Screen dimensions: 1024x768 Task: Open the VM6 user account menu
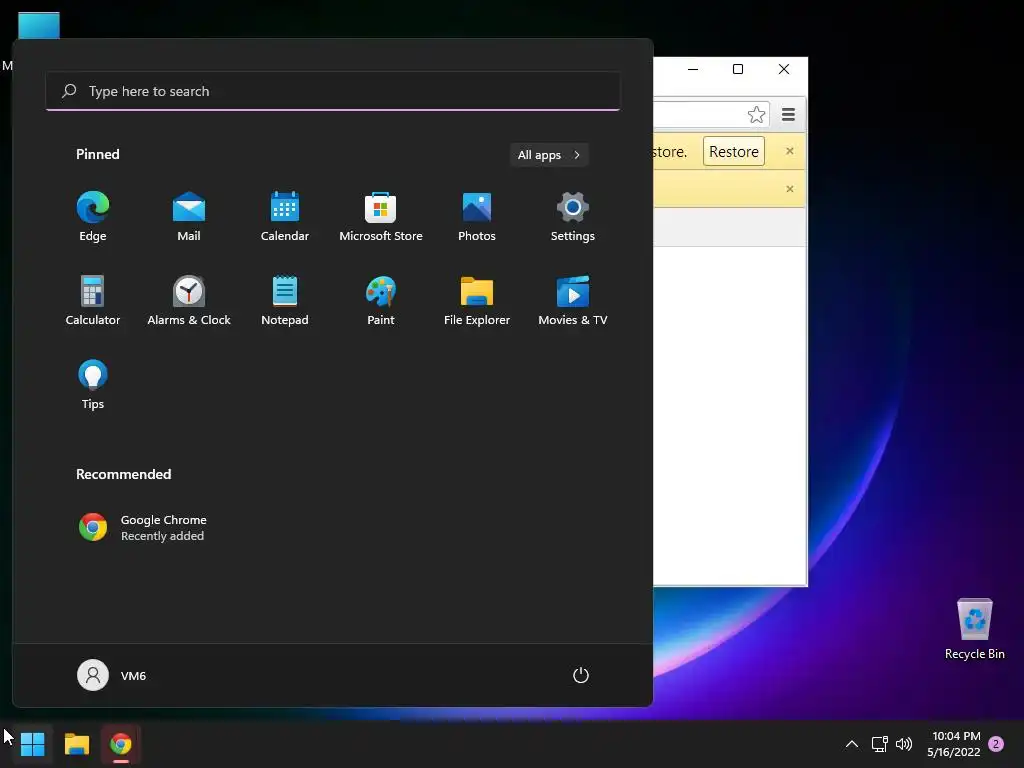click(112, 675)
